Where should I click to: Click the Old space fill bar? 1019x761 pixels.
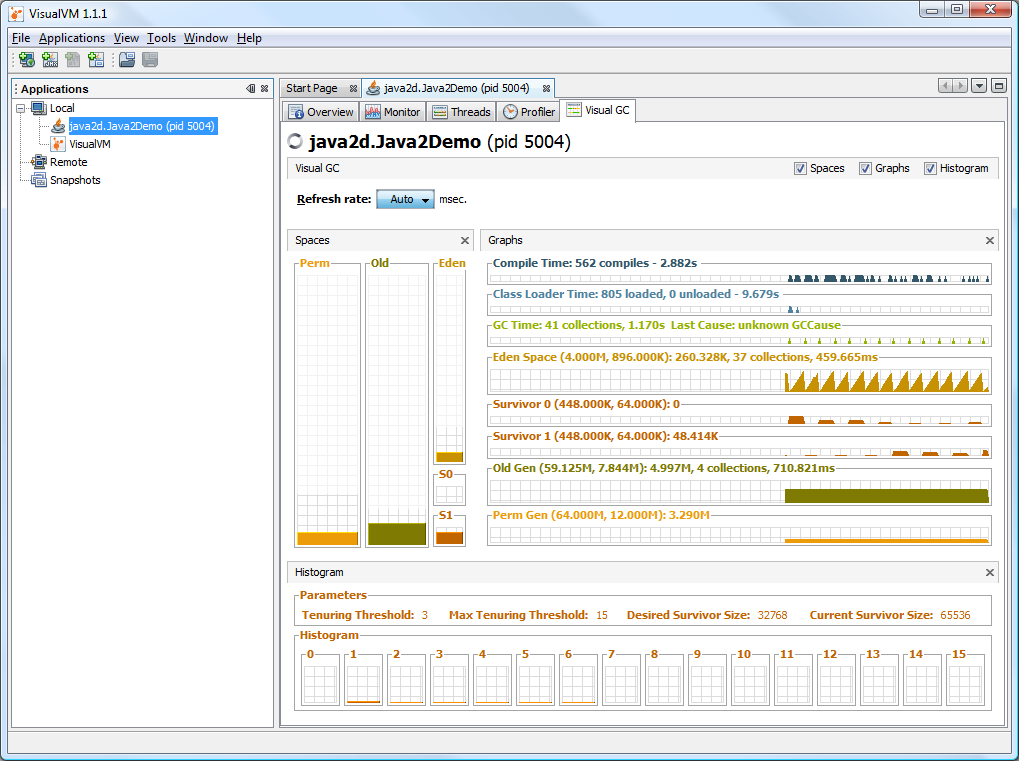397,534
